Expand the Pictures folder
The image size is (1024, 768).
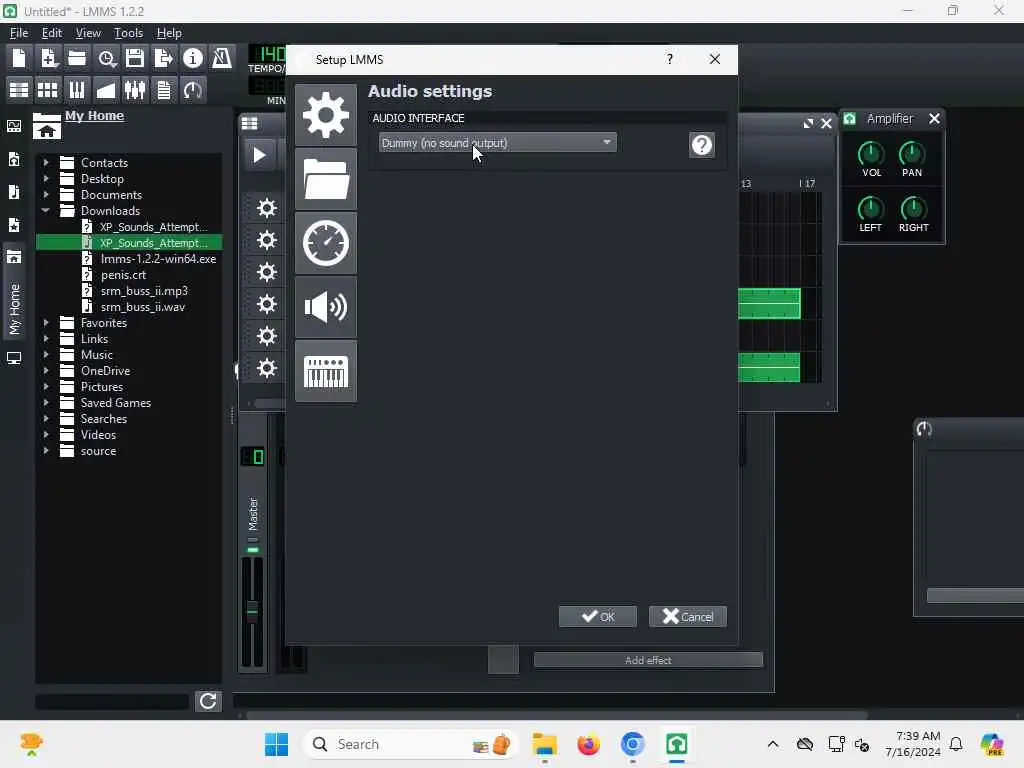point(46,387)
